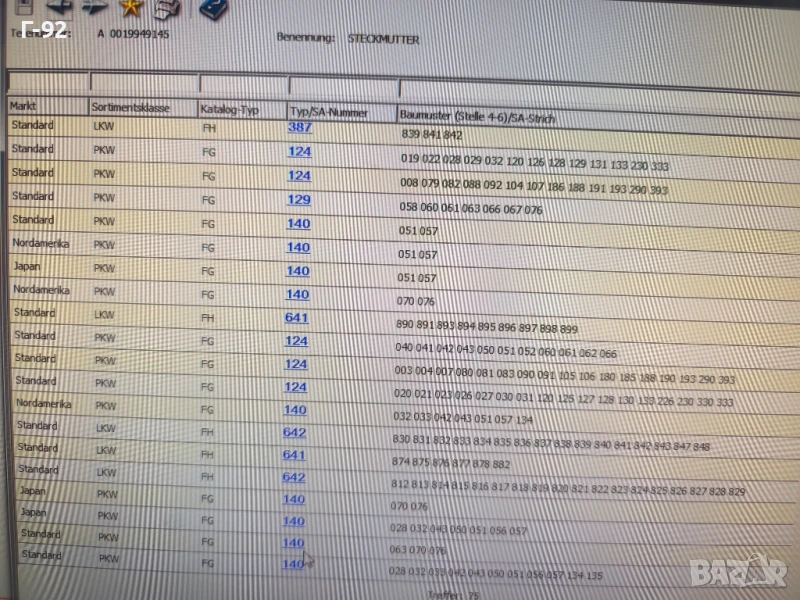This screenshot has width=800, height=600.
Task: Click the Katalog-Typ column header
Action: coord(240,110)
